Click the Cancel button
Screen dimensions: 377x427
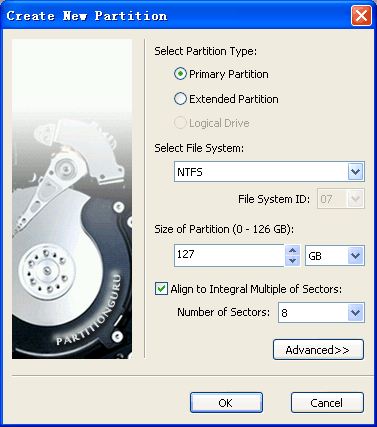point(327,403)
